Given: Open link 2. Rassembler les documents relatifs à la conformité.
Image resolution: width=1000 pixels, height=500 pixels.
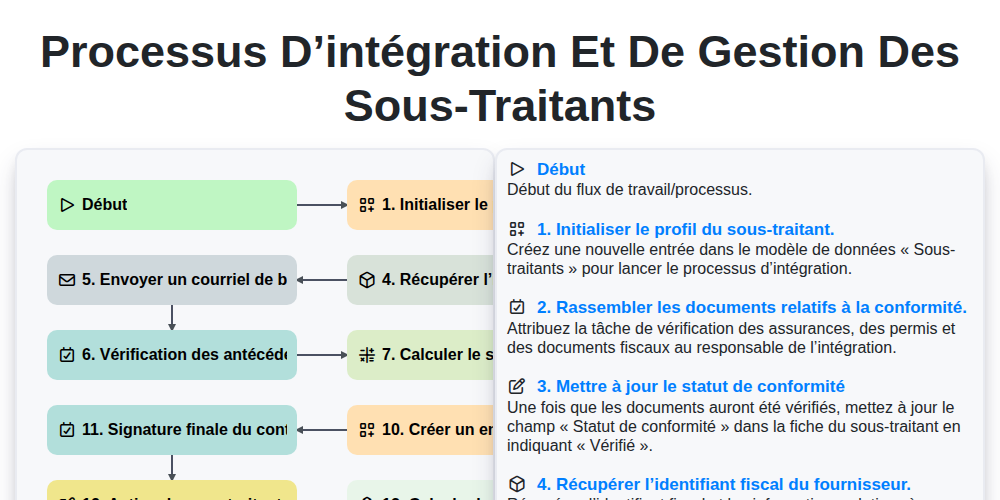Looking at the screenshot, I should [752, 307].
